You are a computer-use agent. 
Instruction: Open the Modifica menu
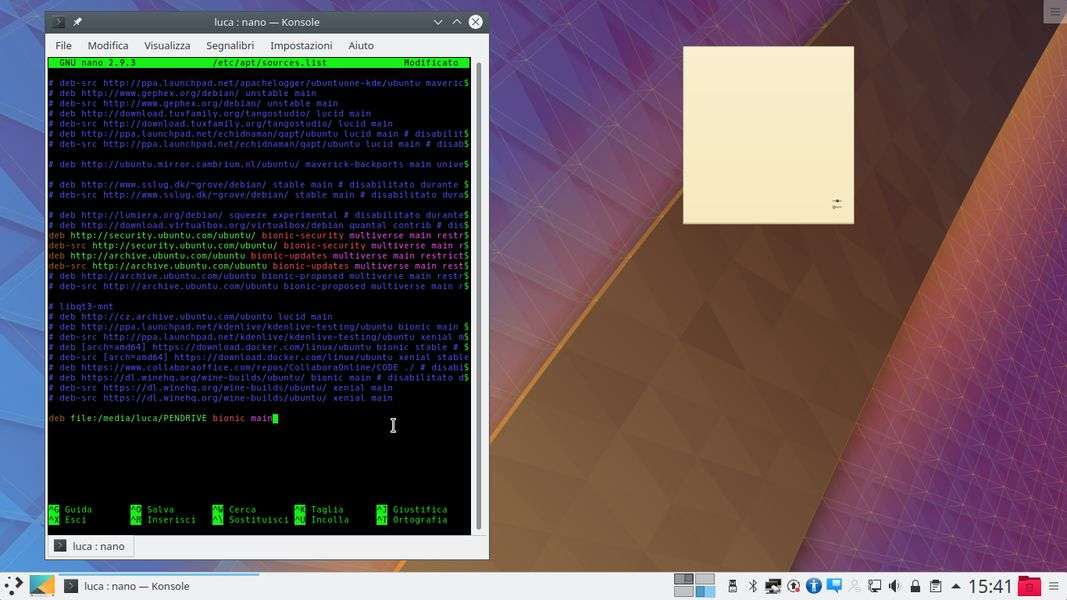click(x=108, y=45)
